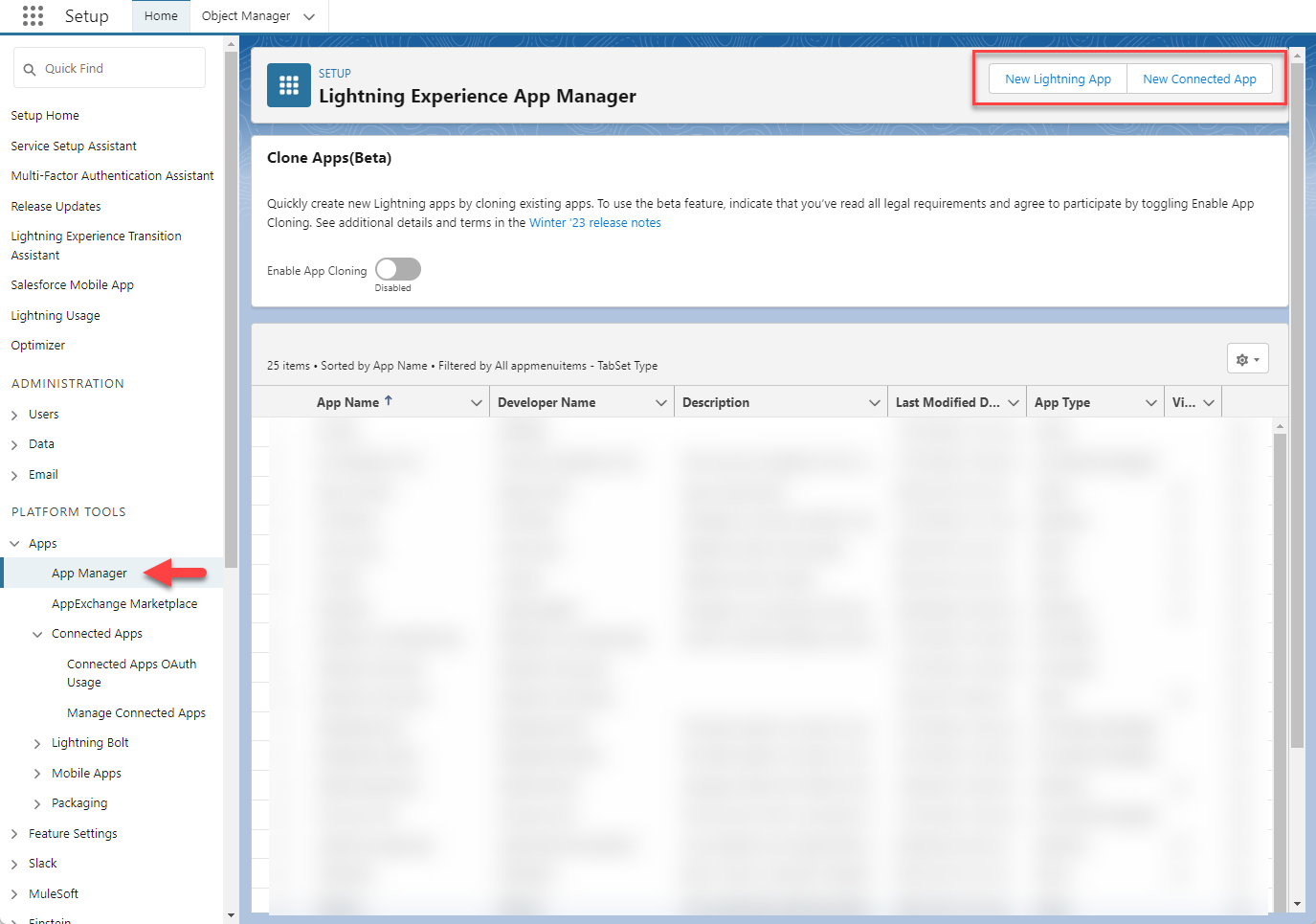This screenshot has width=1316, height=924.
Task: Expand the Email tree section
Action: [14, 476]
